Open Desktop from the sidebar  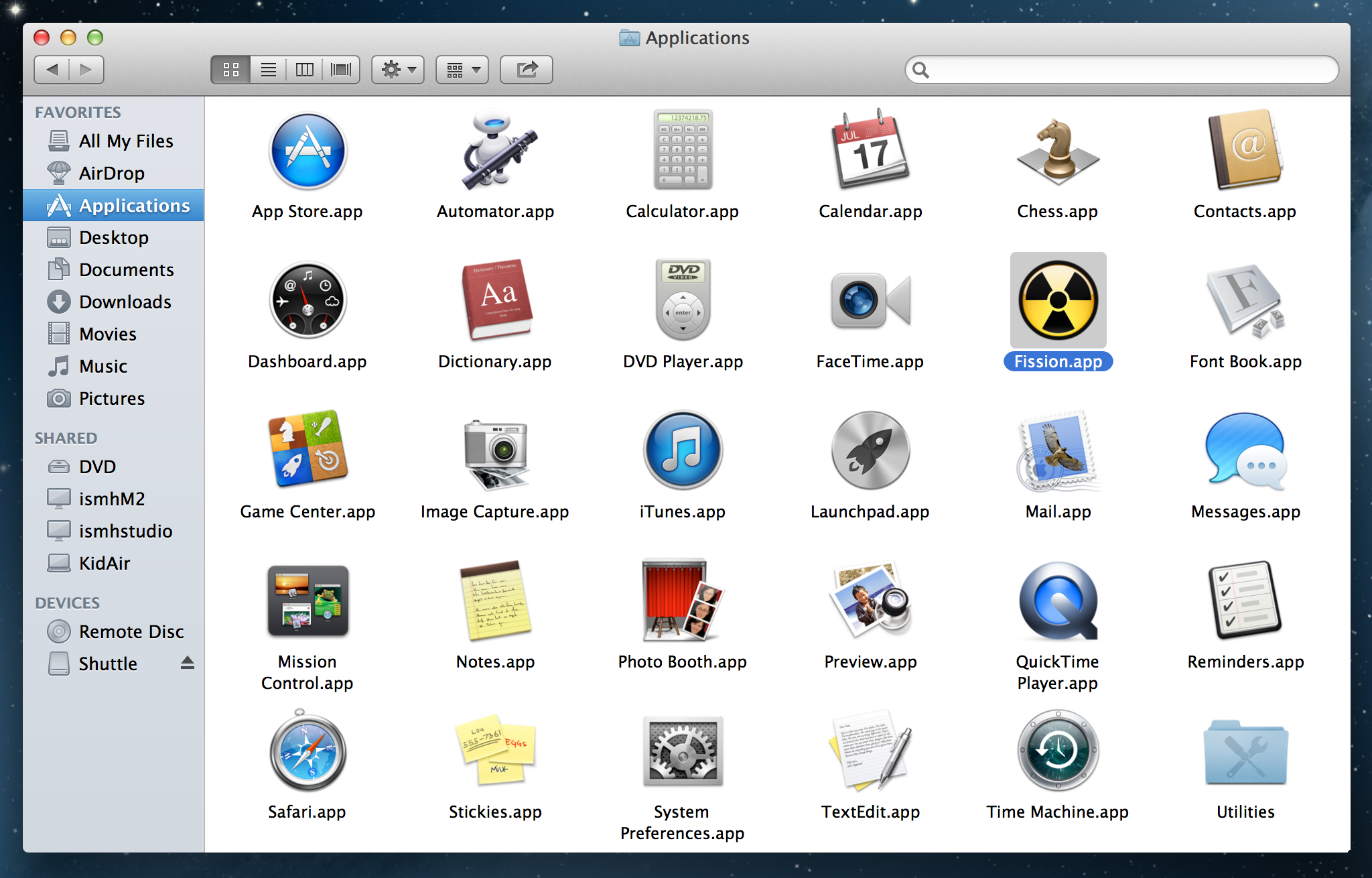pyautogui.click(x=113, y=237)
